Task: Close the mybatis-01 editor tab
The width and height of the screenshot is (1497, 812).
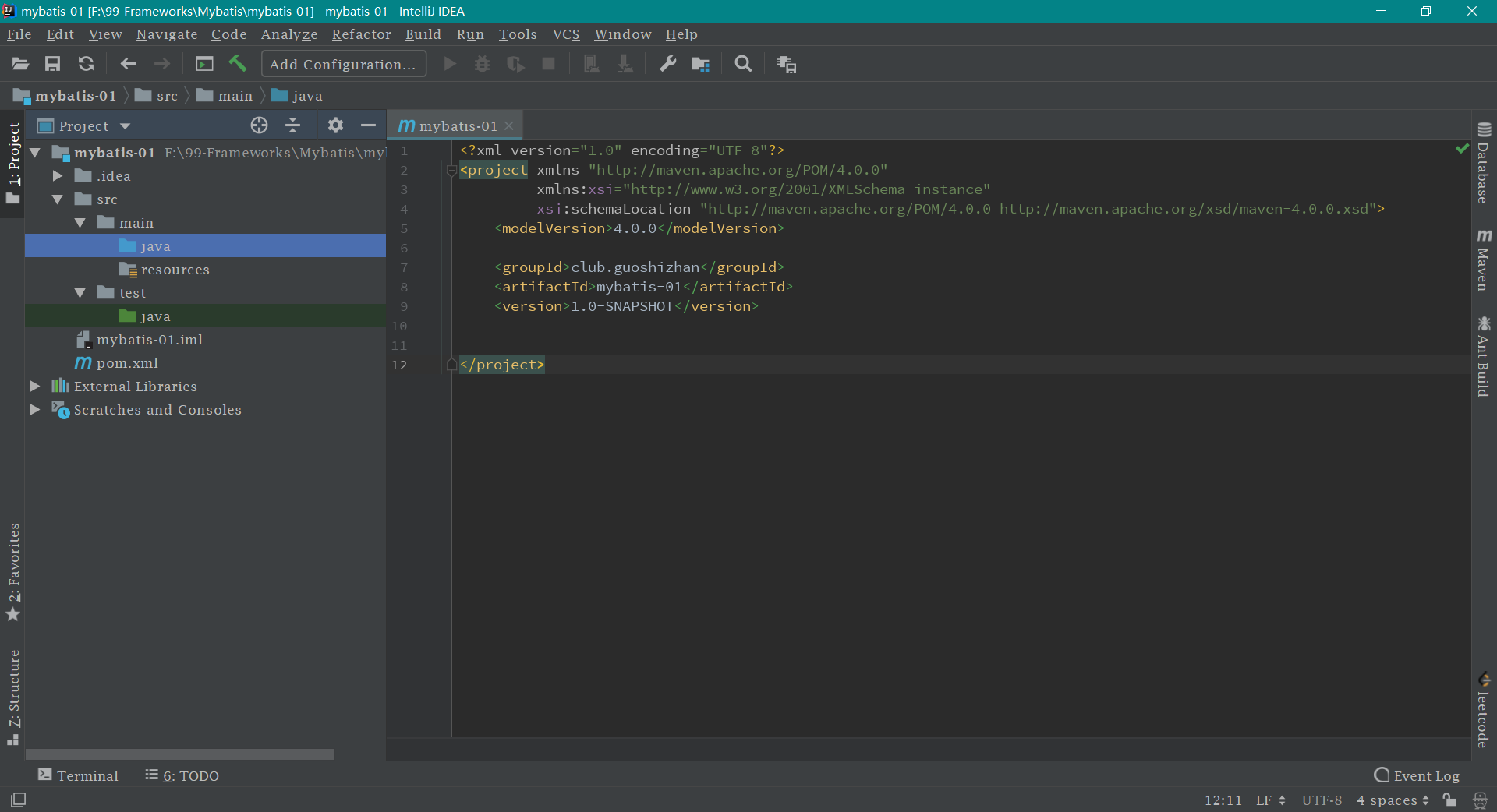Action: tap(509, 126)
